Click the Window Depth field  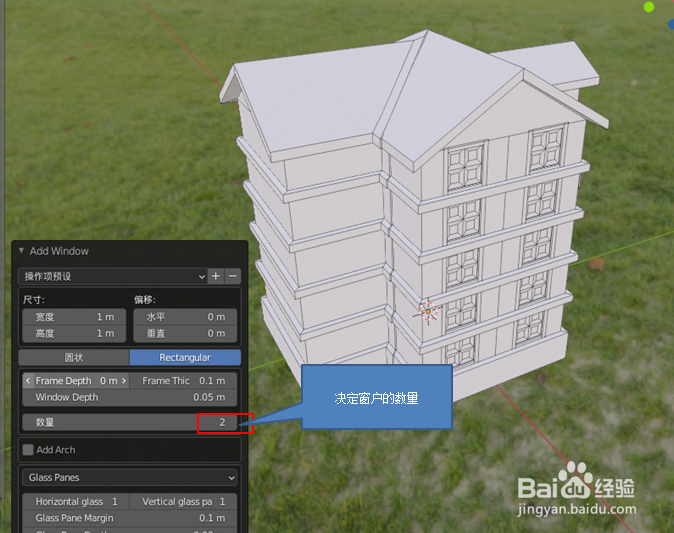[x=130, y=397]
